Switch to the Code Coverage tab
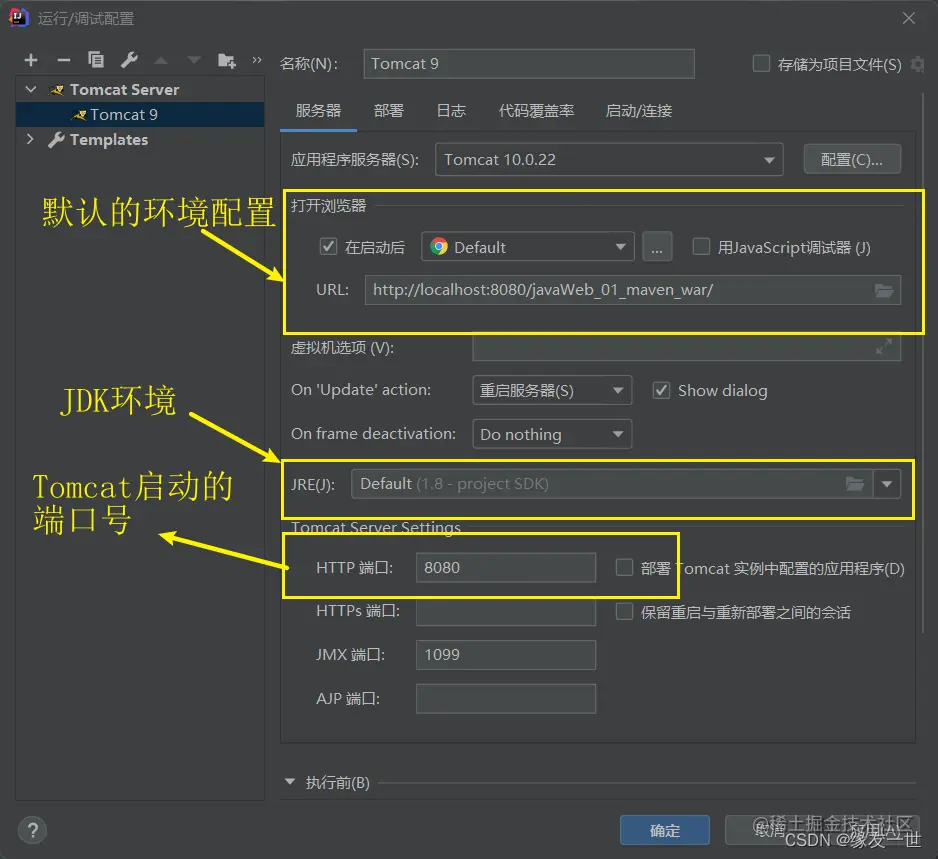Screen dimensions: 938x859 tap(537, 111)
